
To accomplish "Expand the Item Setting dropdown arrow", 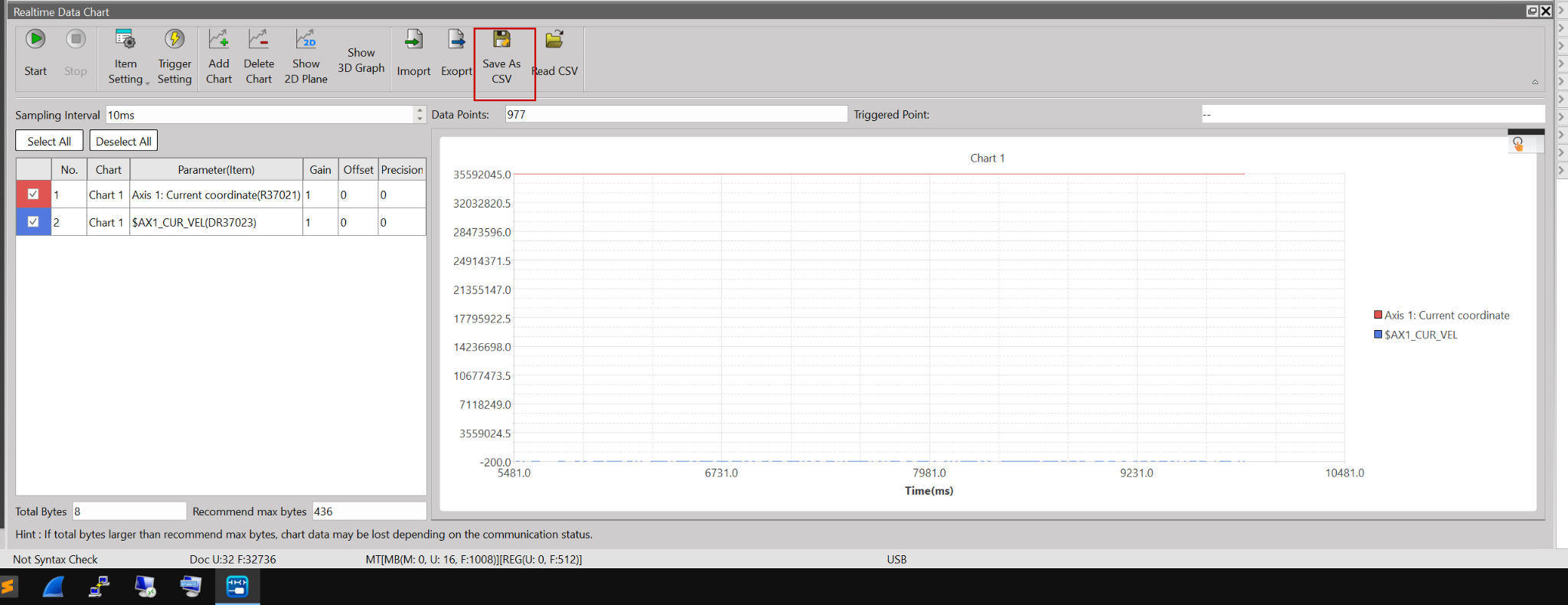I will (147, 82).
